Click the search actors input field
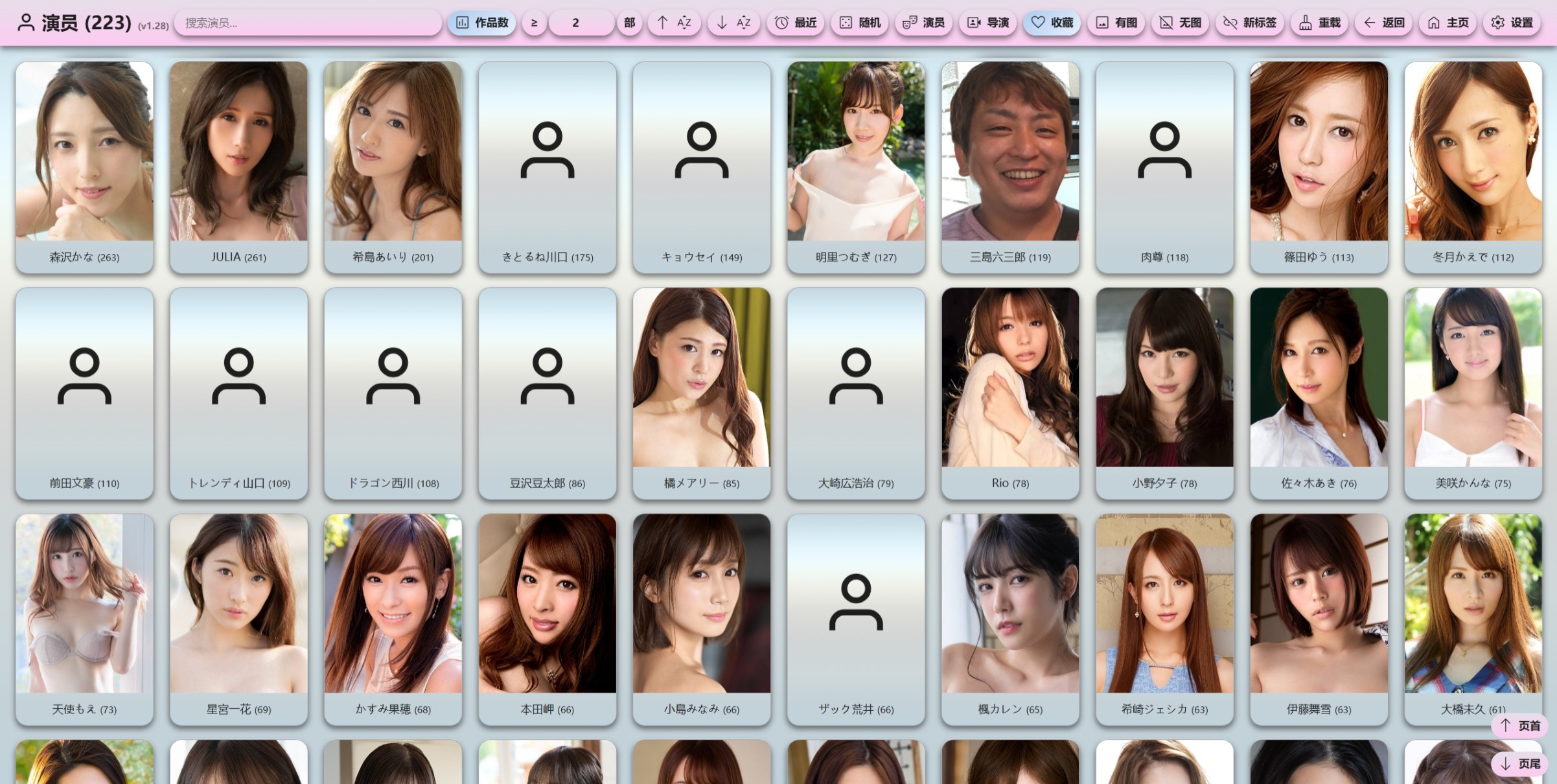The width and height of the screenshot is (1557, 784). click(x=308, y=23)
